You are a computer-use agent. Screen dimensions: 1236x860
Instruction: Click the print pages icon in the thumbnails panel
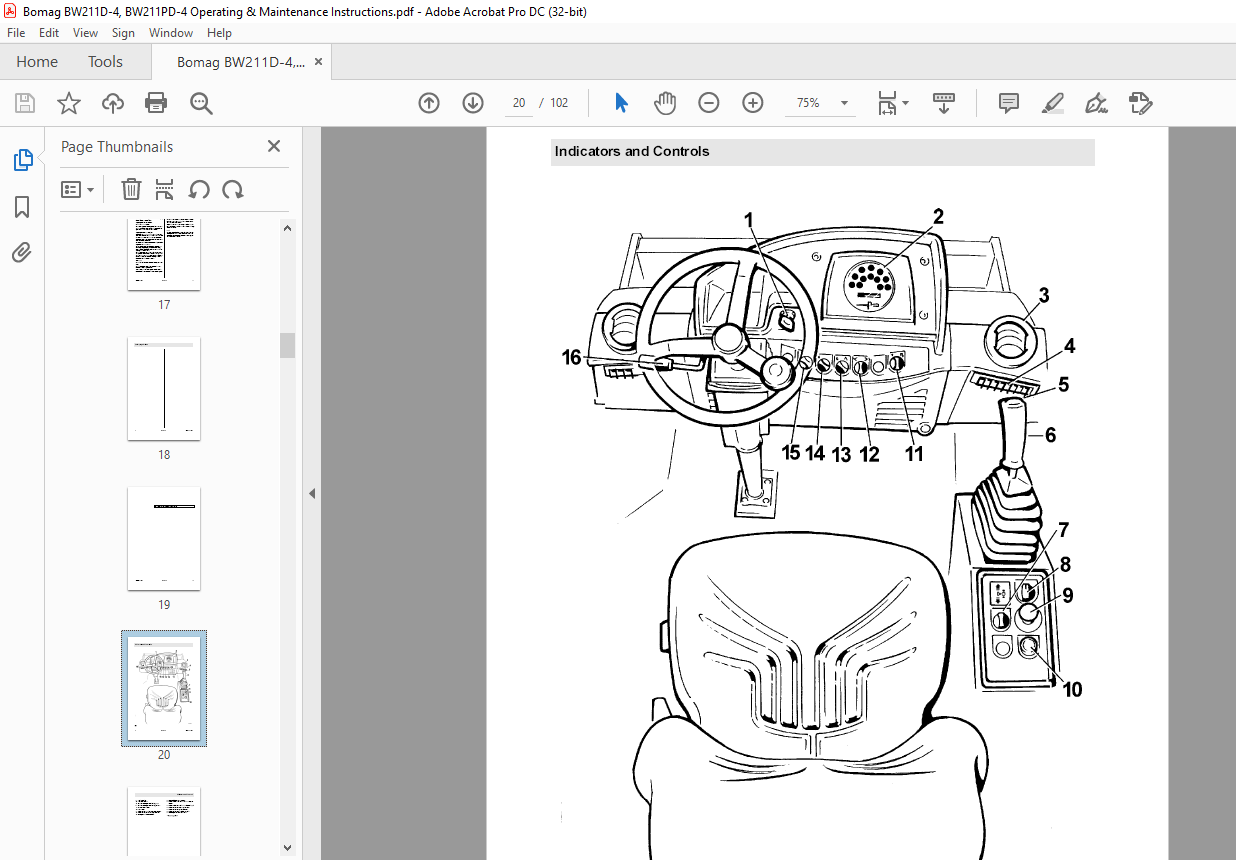[165, 189]
